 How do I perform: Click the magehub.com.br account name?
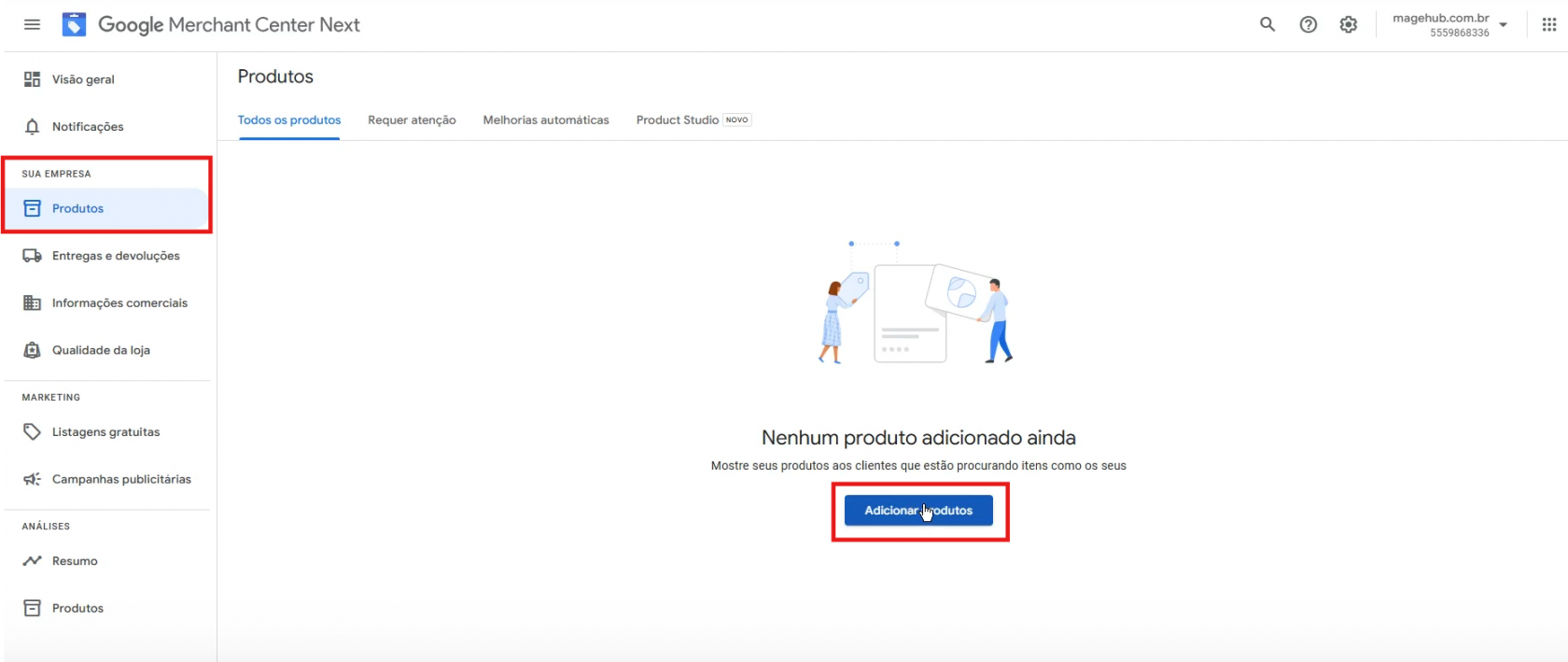1440,18
